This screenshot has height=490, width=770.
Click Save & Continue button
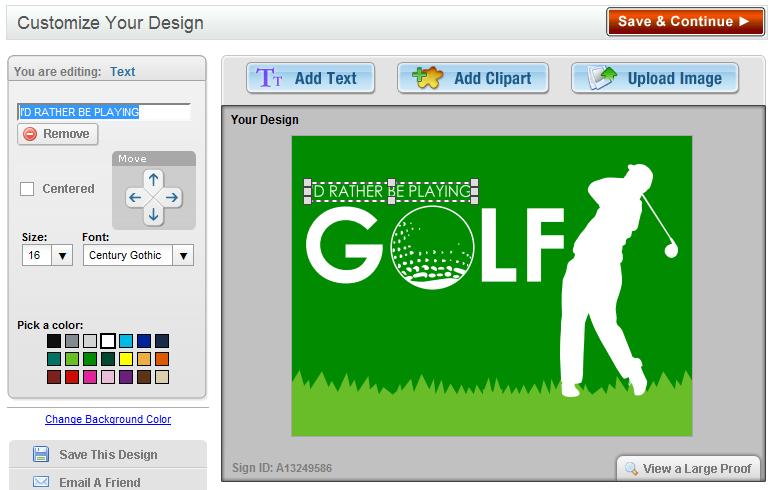tap(685, 21)
